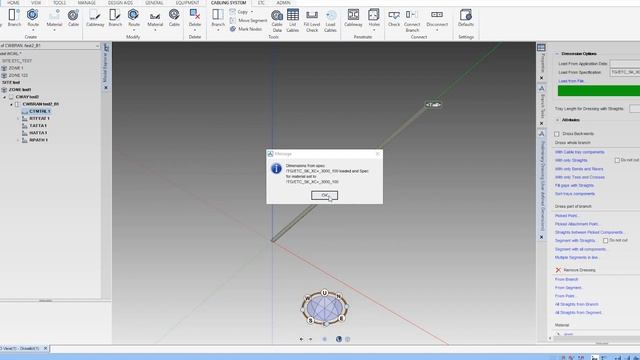Image resolution: width=640 pixels, height=360 pixels.
Task: Click the Create Route ribbon icon
Action: point(33,16)
